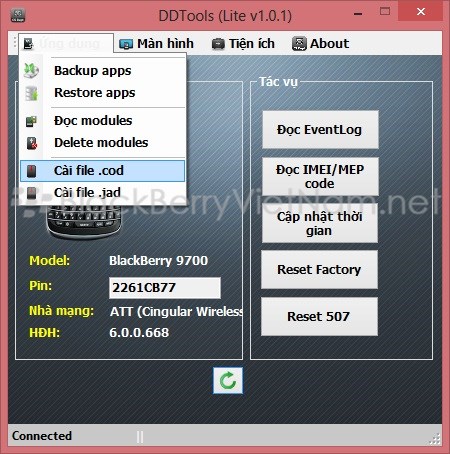Open the Màn hình menu
450x454 pixels.
click(156, 44)
